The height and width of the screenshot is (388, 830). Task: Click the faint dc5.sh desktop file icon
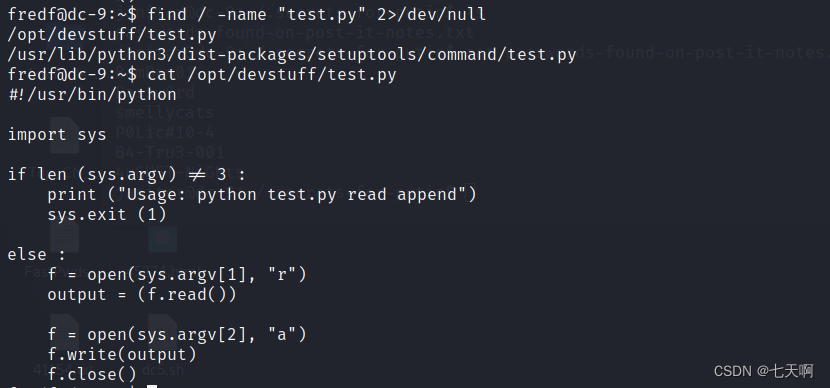[x=163, y=332]
